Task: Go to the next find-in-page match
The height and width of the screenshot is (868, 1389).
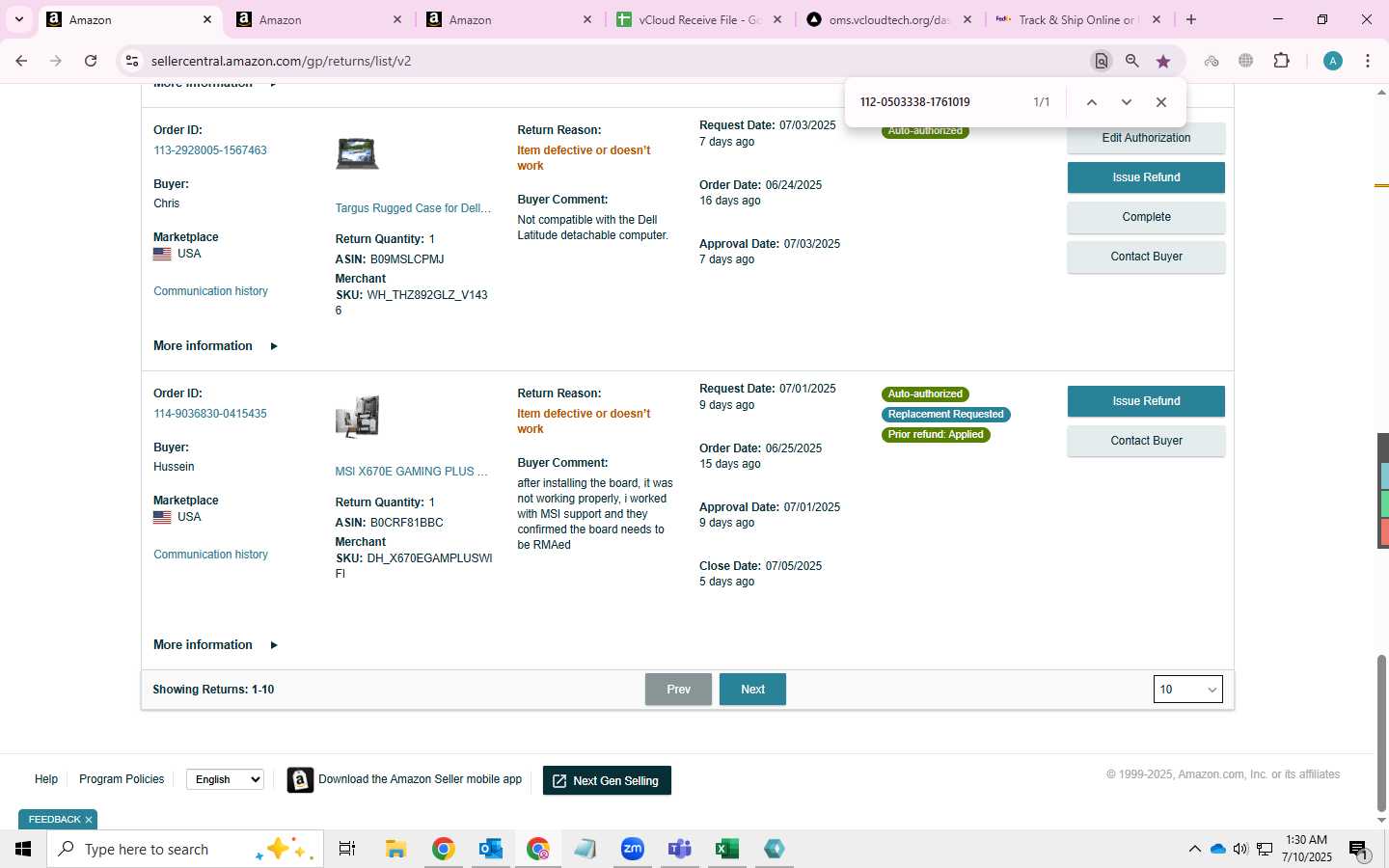Action: coord(1126,102)
